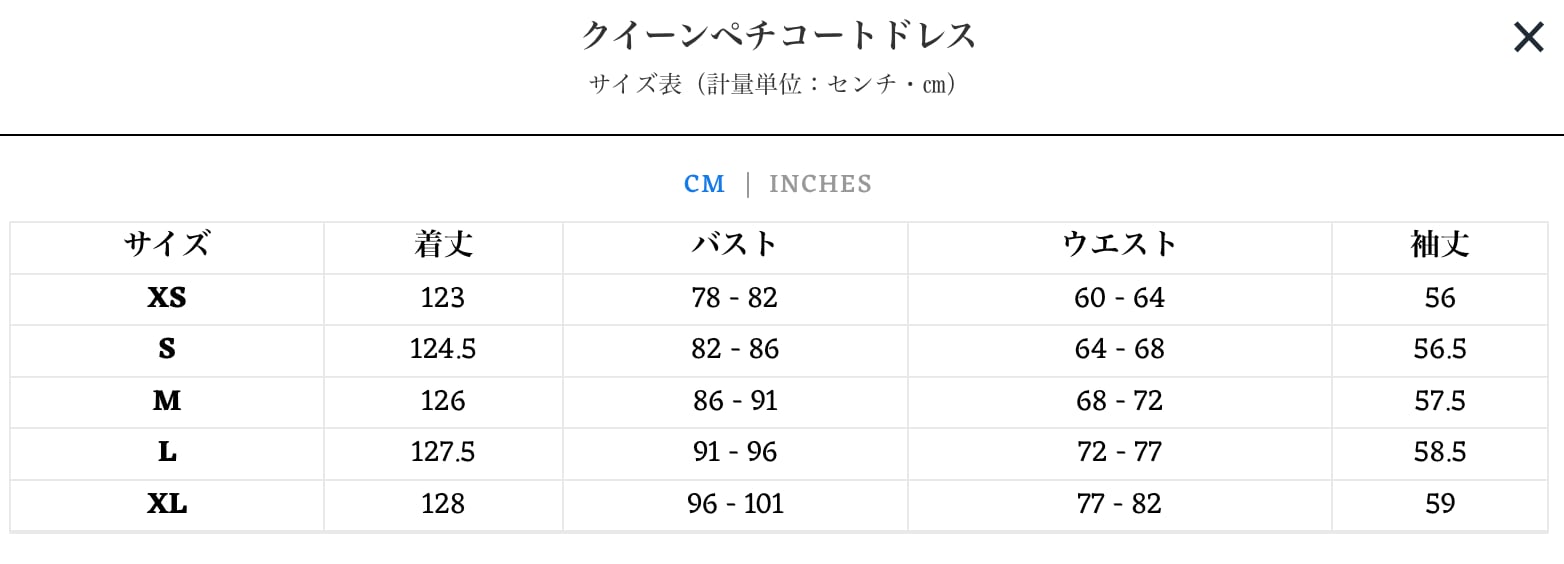Click the 72 - 77 waist cell
Image resolution: width=1564 pixels, height=564 pixels.
coord(1119,452)
